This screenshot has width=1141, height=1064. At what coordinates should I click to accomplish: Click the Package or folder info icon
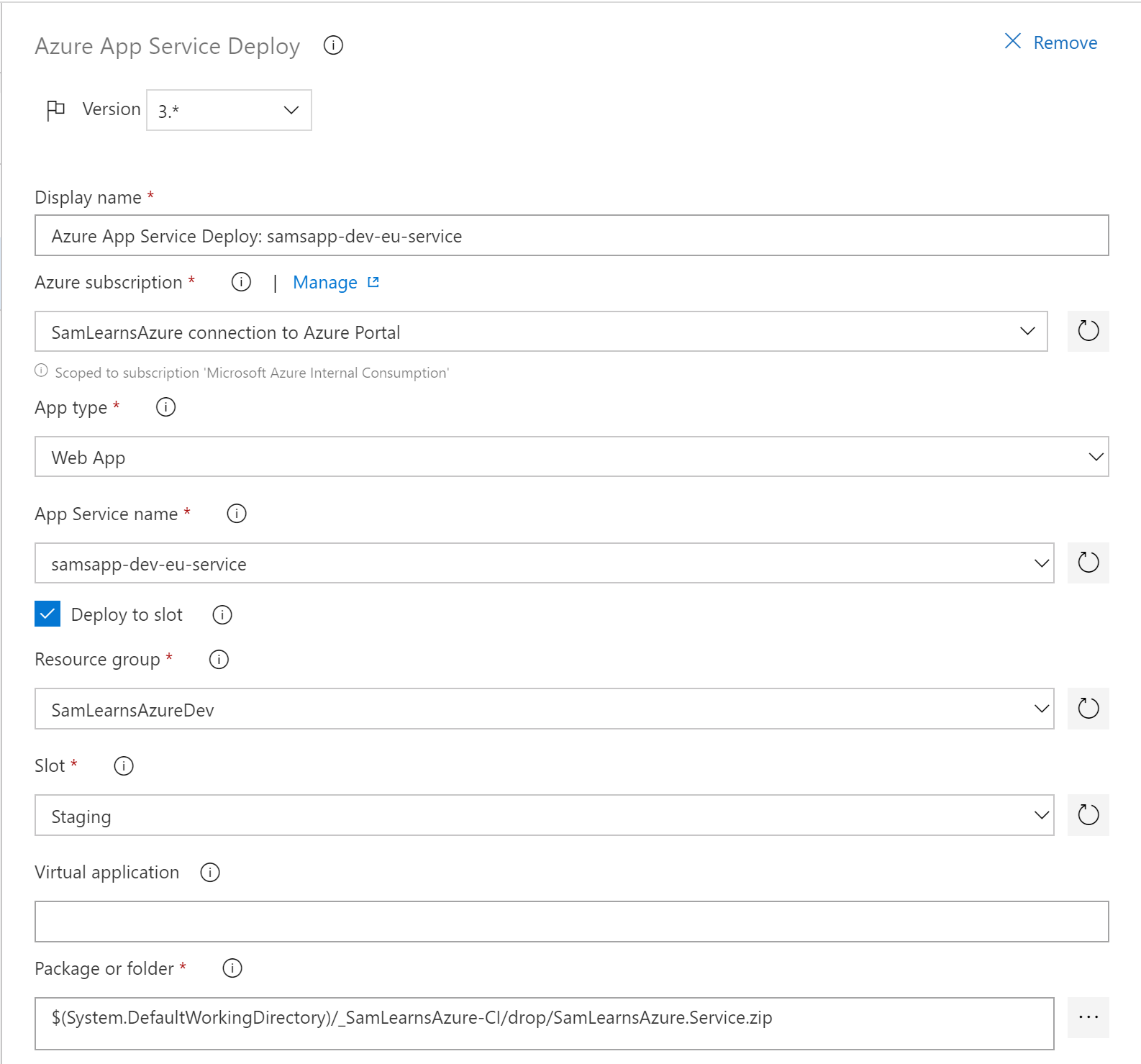pyautogui.click(x=232, y=968)
